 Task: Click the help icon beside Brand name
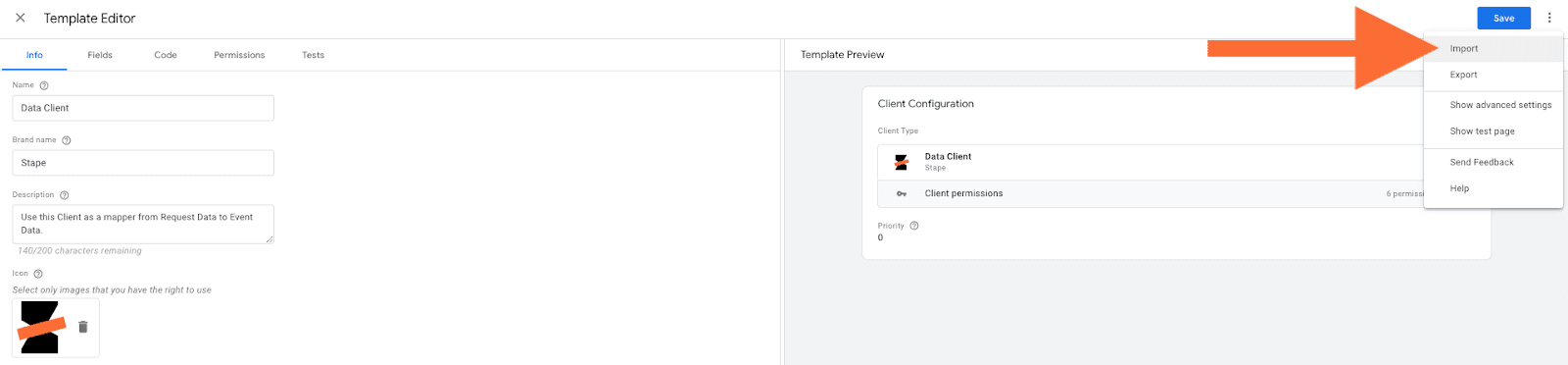pyautogui.click(x=67, y=140)
